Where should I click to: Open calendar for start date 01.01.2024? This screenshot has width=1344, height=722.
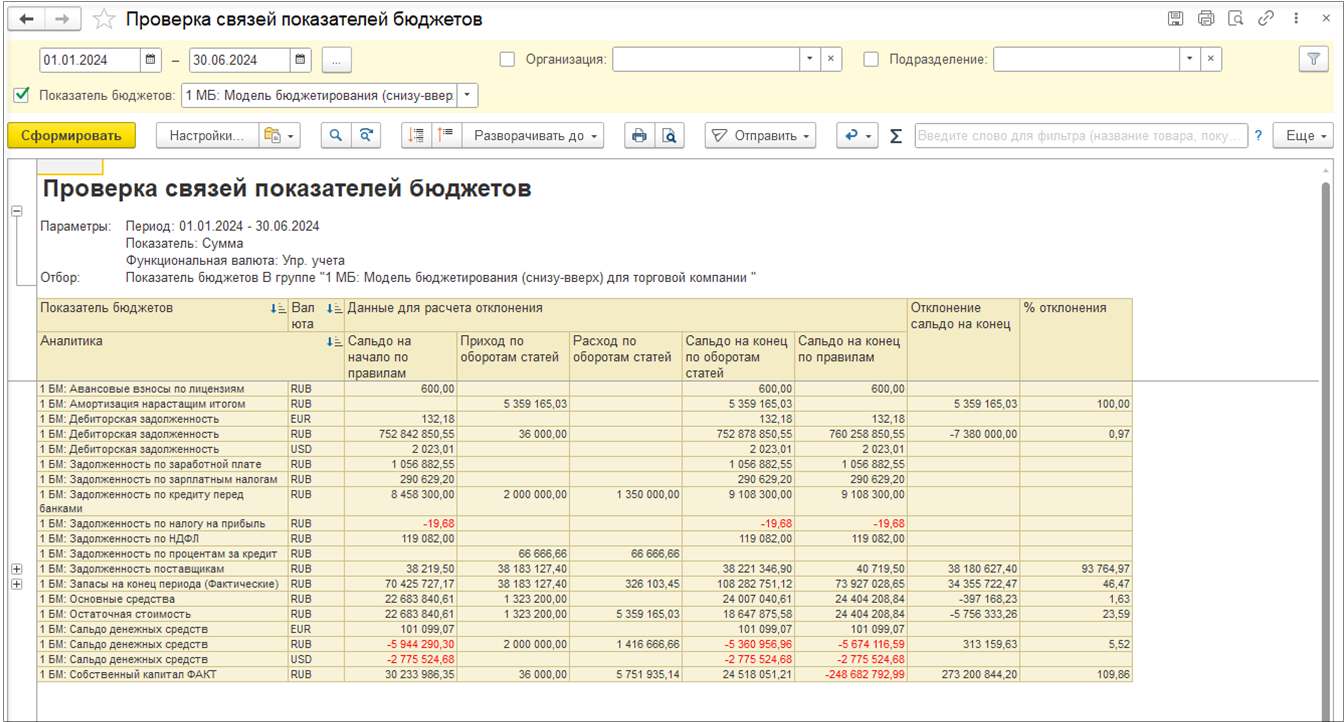coord(150,60)
